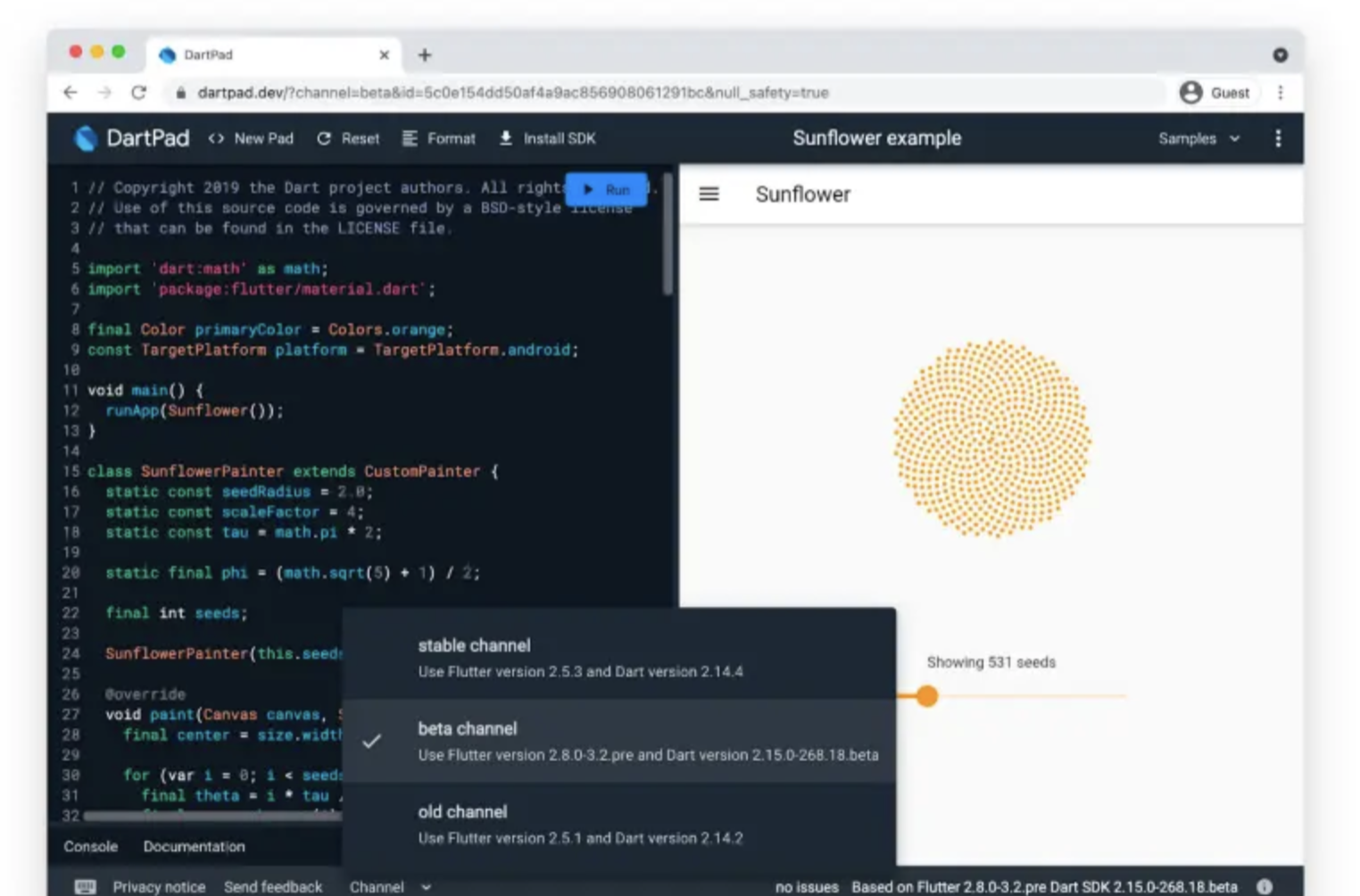Open the DartPad vertical dots overflow menu
This screenshot has width=1360, height=896.
1278,138
